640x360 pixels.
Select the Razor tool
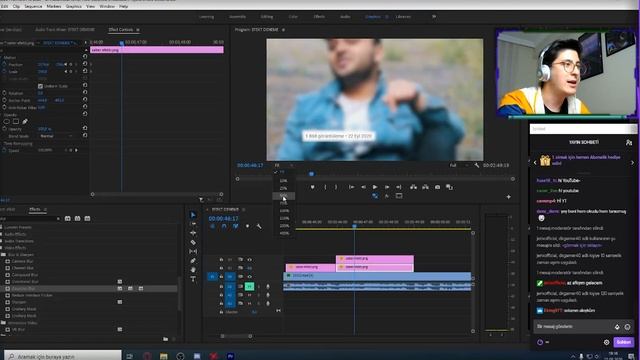(193, 242)
